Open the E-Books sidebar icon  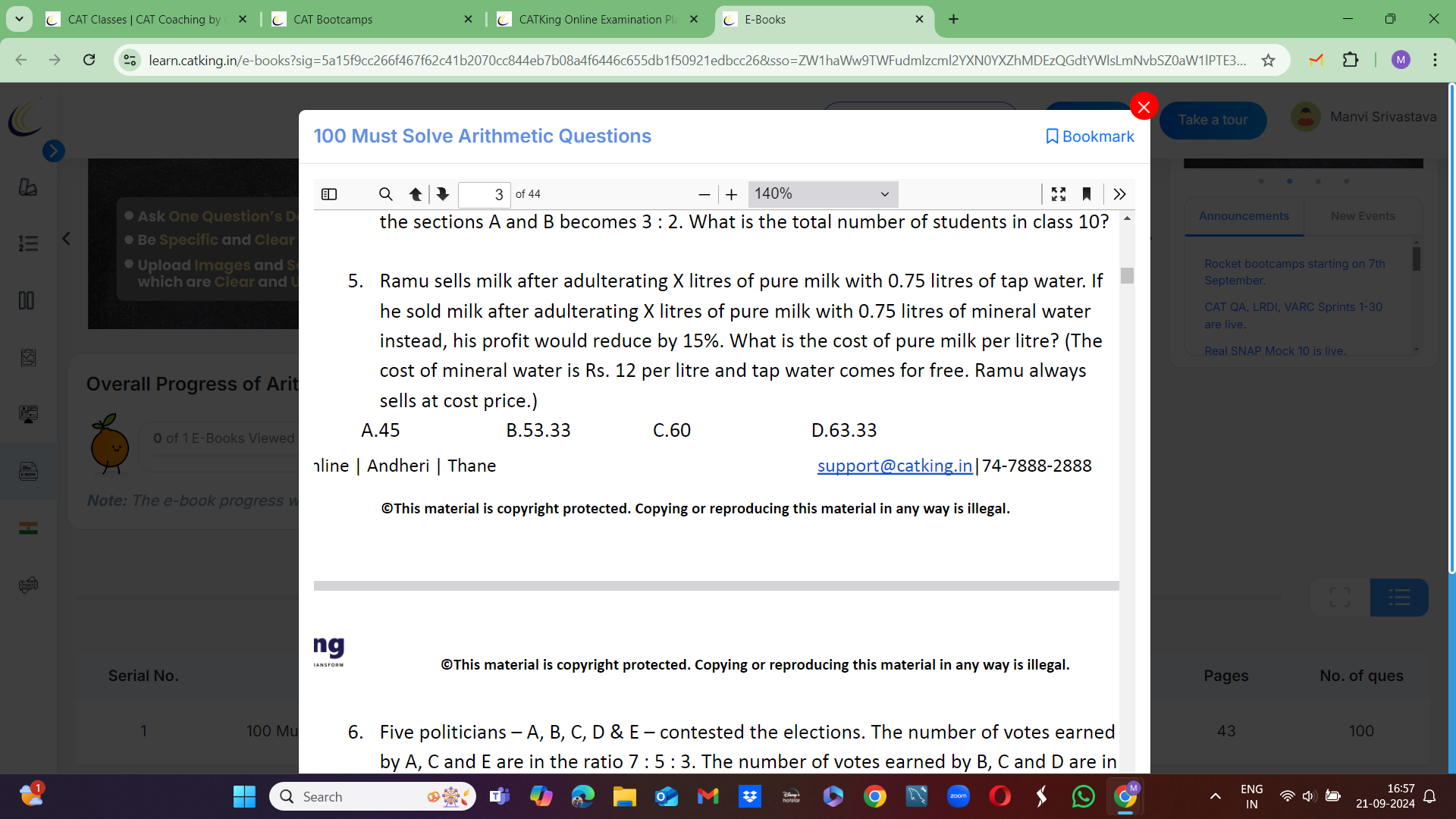pos(28,471)
